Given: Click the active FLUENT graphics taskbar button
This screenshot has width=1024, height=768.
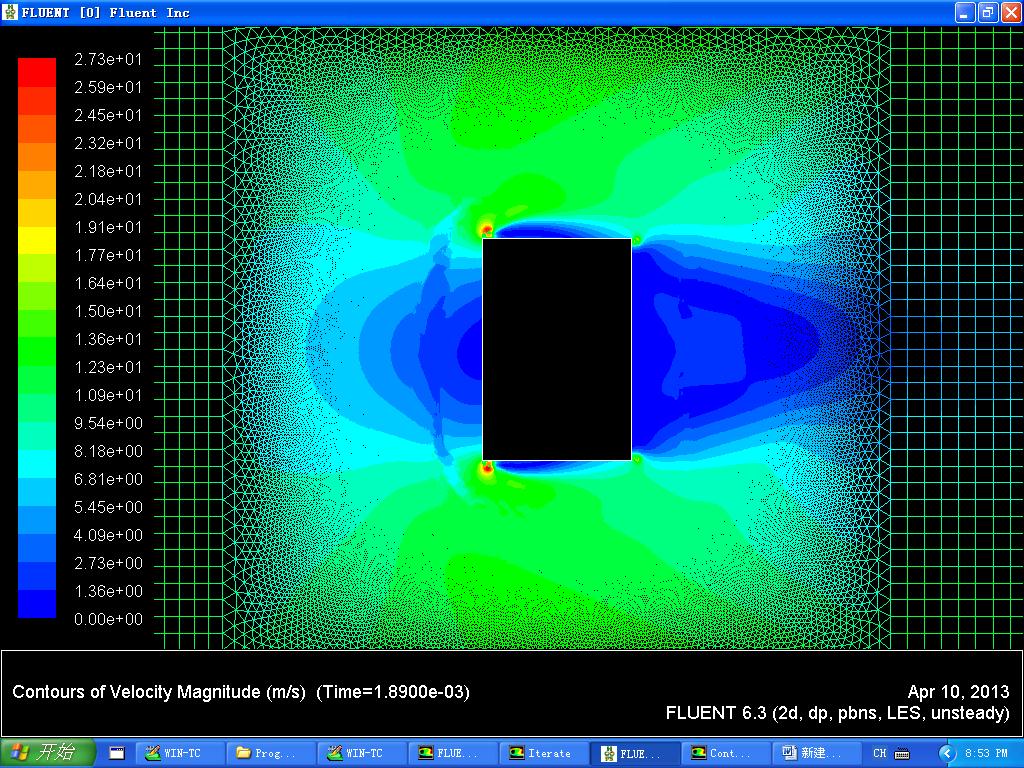Looking at the screenshot, I should click(634, 753).
